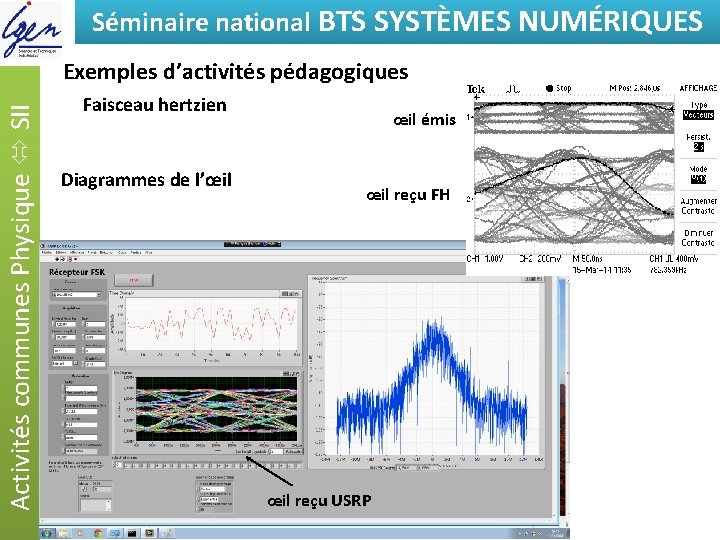Click the oscilloscope Stop status
Image resolution: width=720 pixels, height=540 pixels.
559,88
